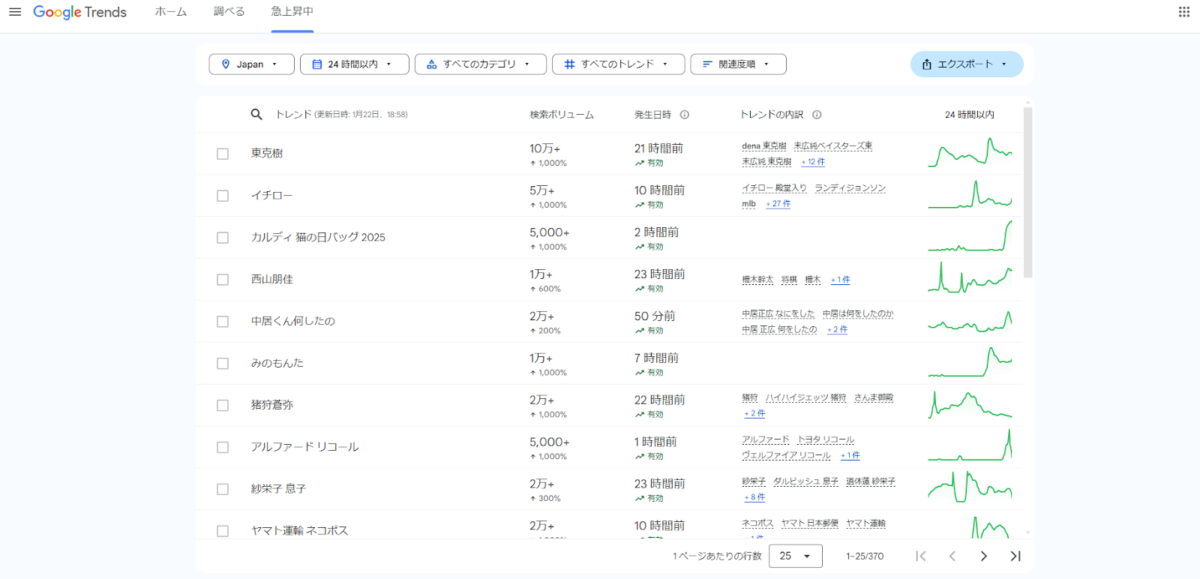Open the ダルビッシュ 息子 related query
The width and height of the screenshot is (1200, 579).
tap(805, 482)
